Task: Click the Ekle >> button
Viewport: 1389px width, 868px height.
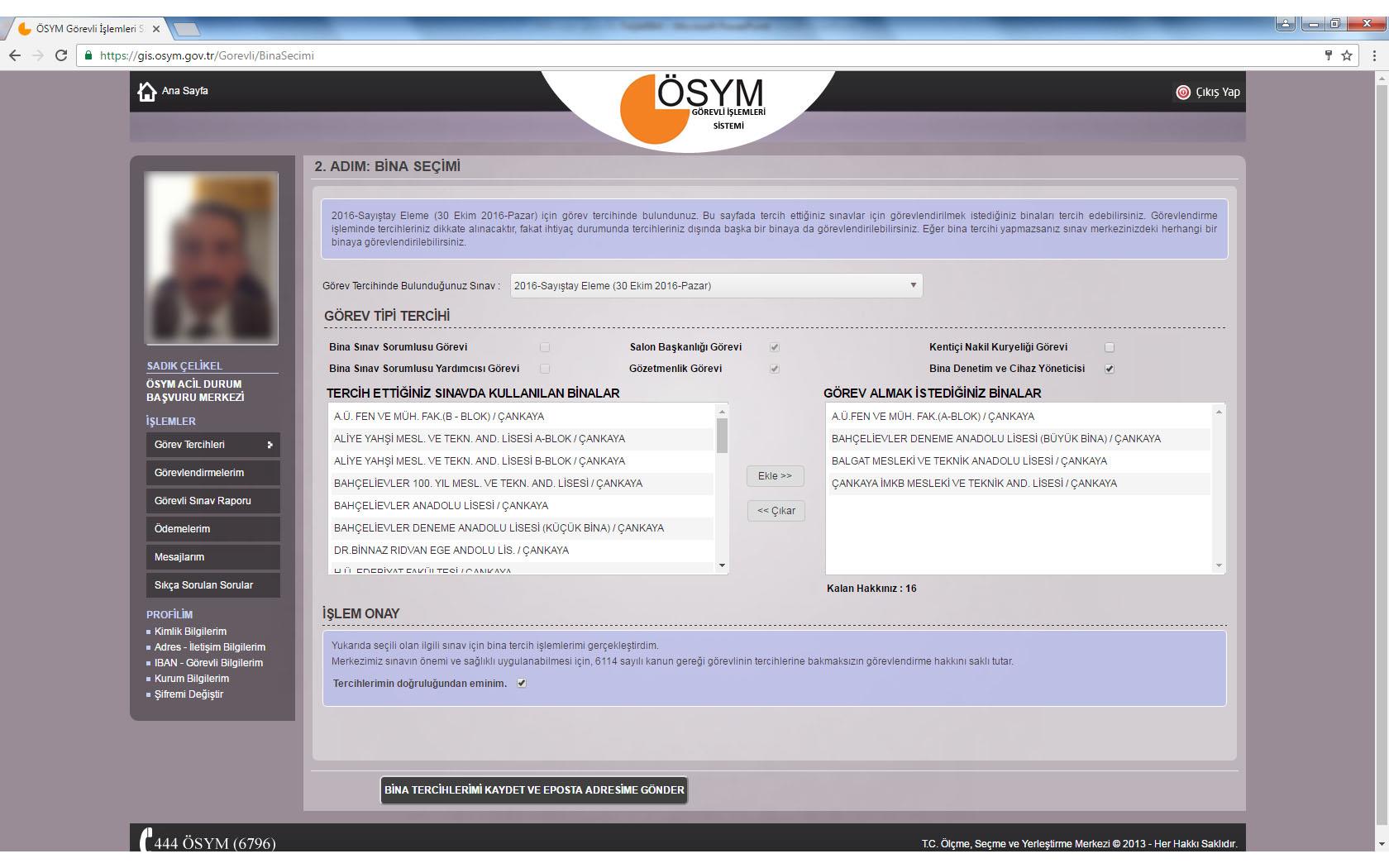Action: [x=776, y=476]
